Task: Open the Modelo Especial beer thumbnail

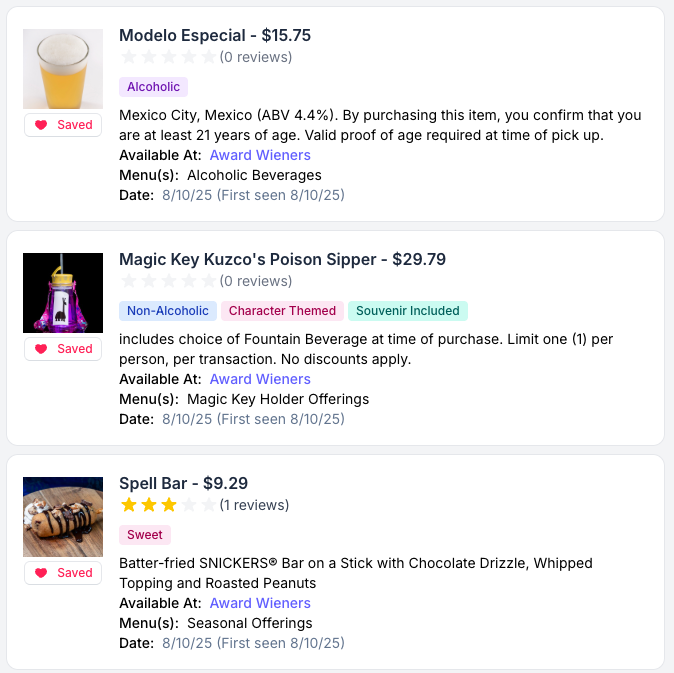Action: click(63, 69)
